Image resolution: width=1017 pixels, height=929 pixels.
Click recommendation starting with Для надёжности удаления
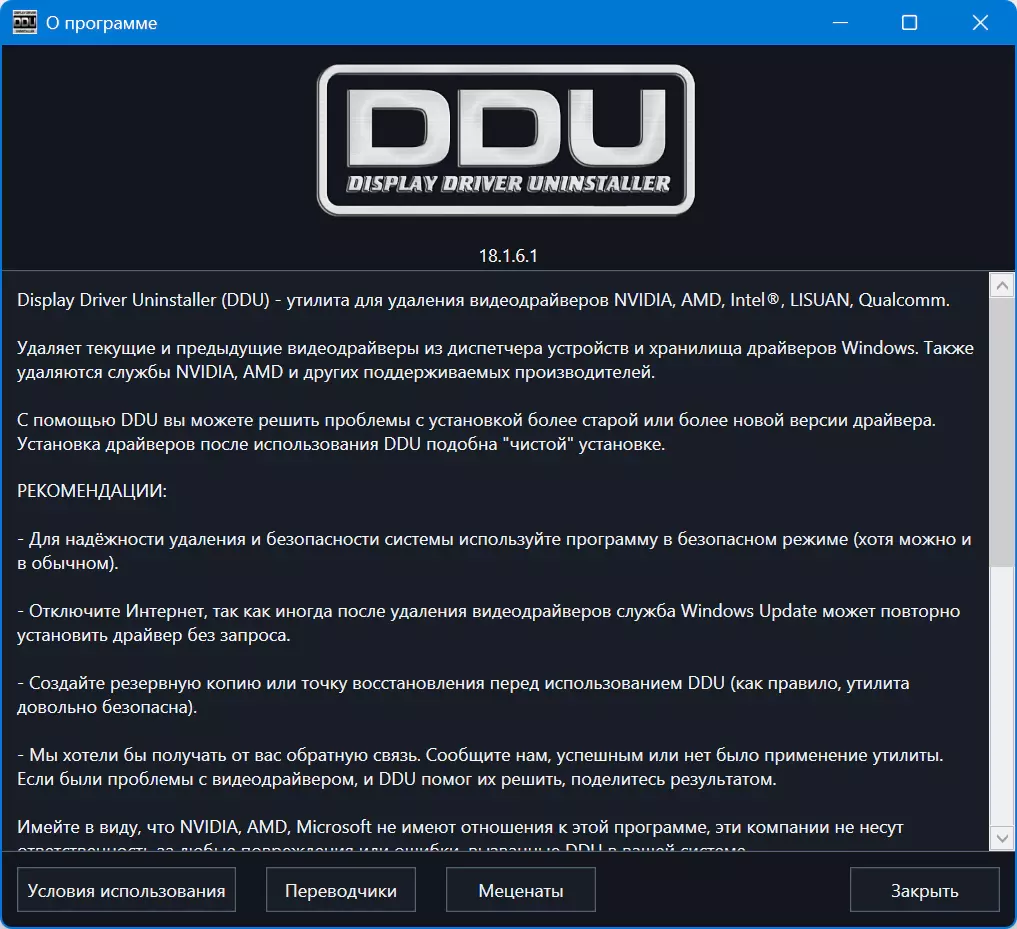pyautogui.click(x=494, y=551)
